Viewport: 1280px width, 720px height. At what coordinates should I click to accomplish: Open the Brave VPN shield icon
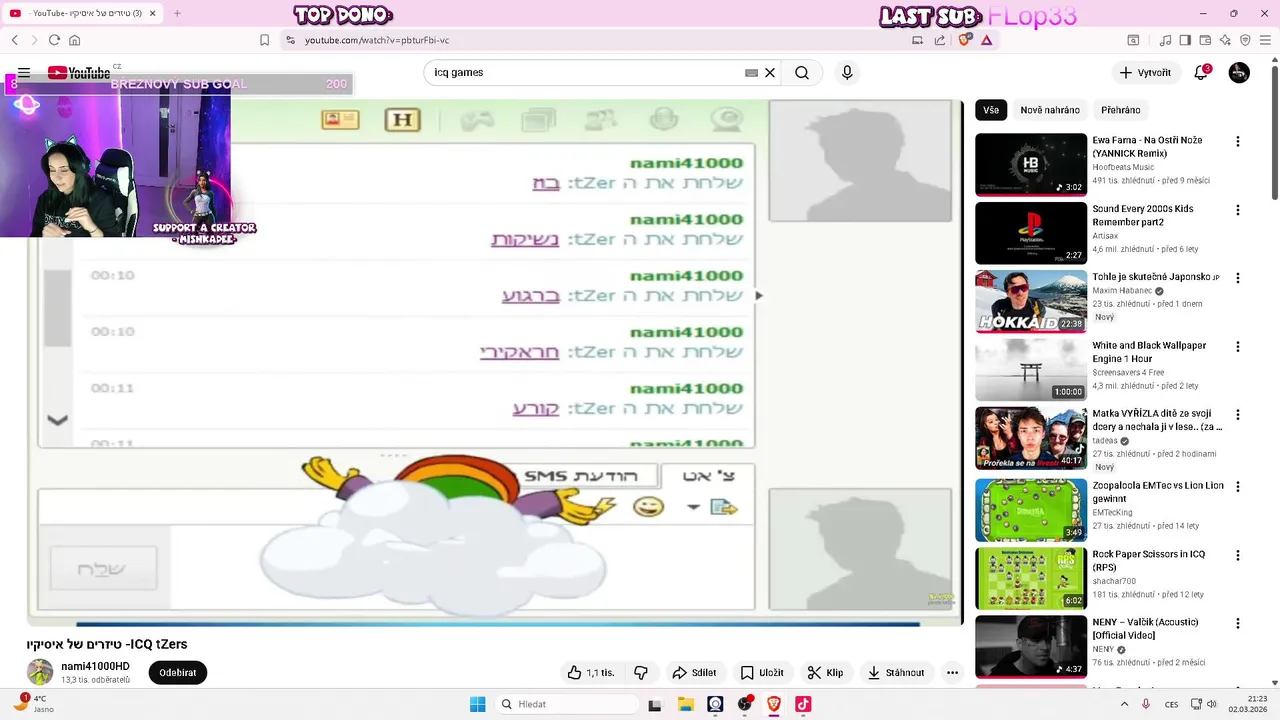click(1245, 40)
